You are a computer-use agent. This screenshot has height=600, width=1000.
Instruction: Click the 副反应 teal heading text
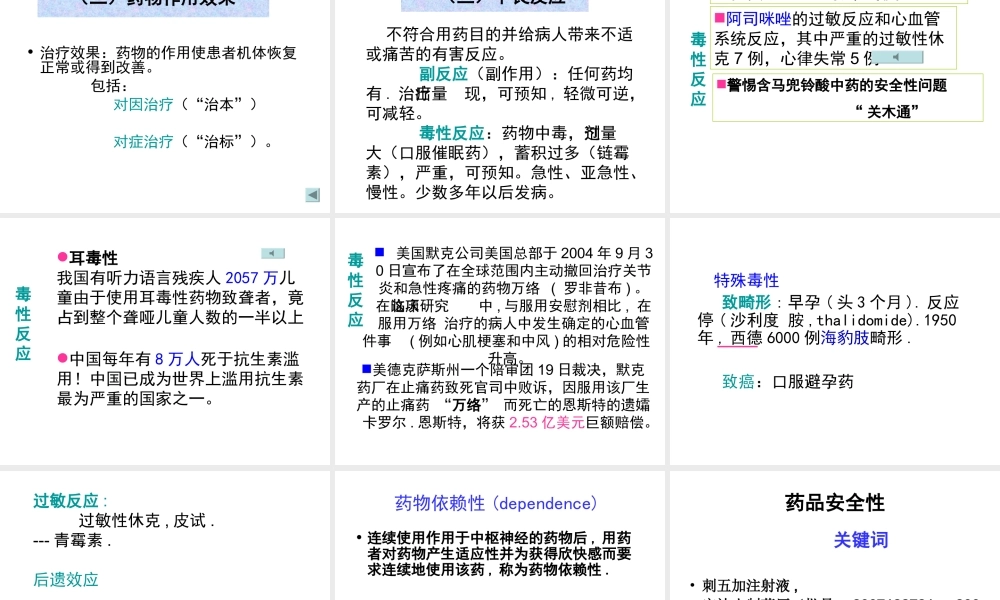[x=443, y=74]
